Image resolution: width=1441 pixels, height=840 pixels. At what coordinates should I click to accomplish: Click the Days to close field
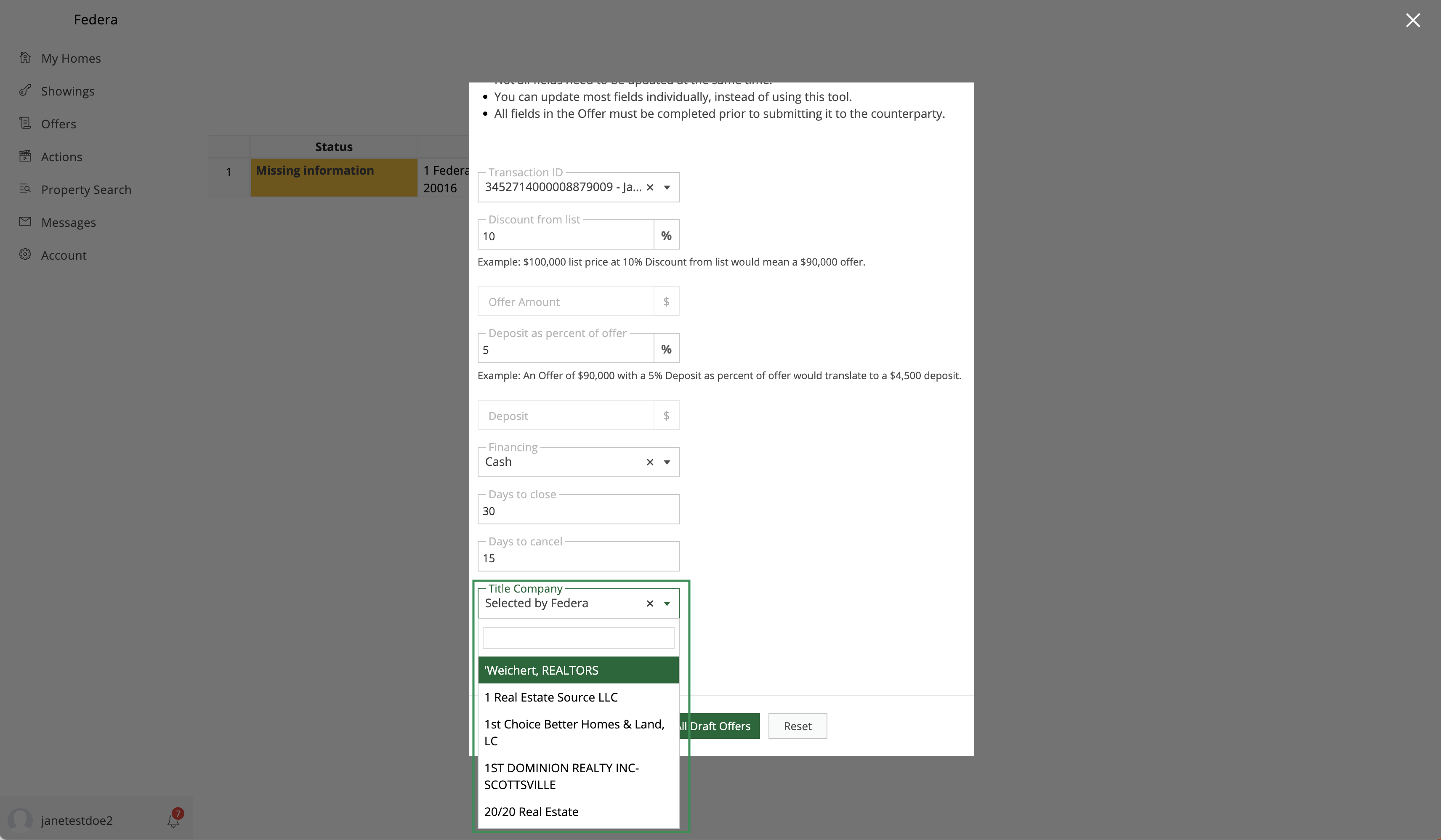click(578, 510)
